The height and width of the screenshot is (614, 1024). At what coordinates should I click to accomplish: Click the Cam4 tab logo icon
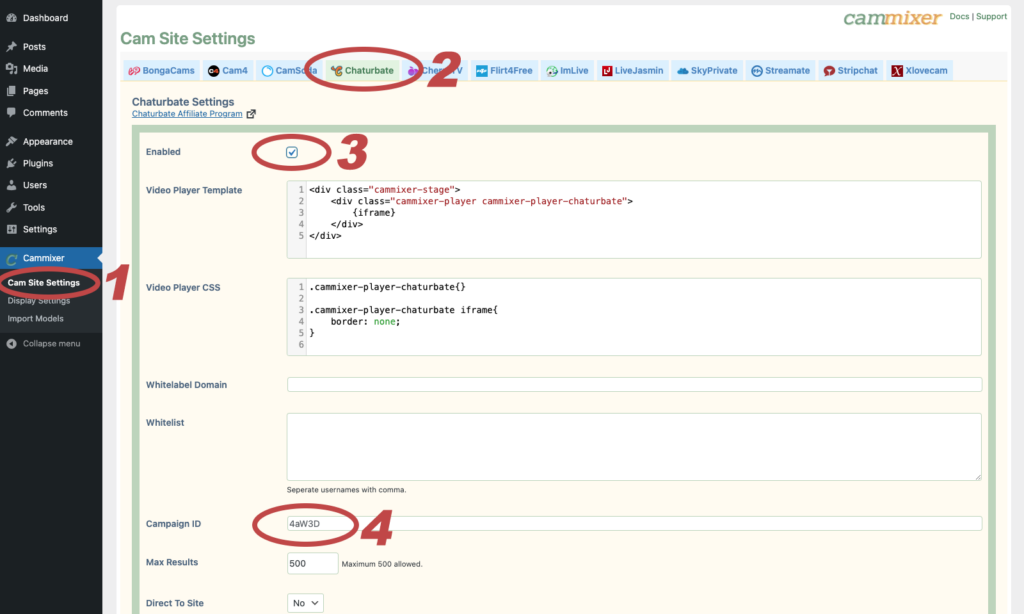point(214,71)
